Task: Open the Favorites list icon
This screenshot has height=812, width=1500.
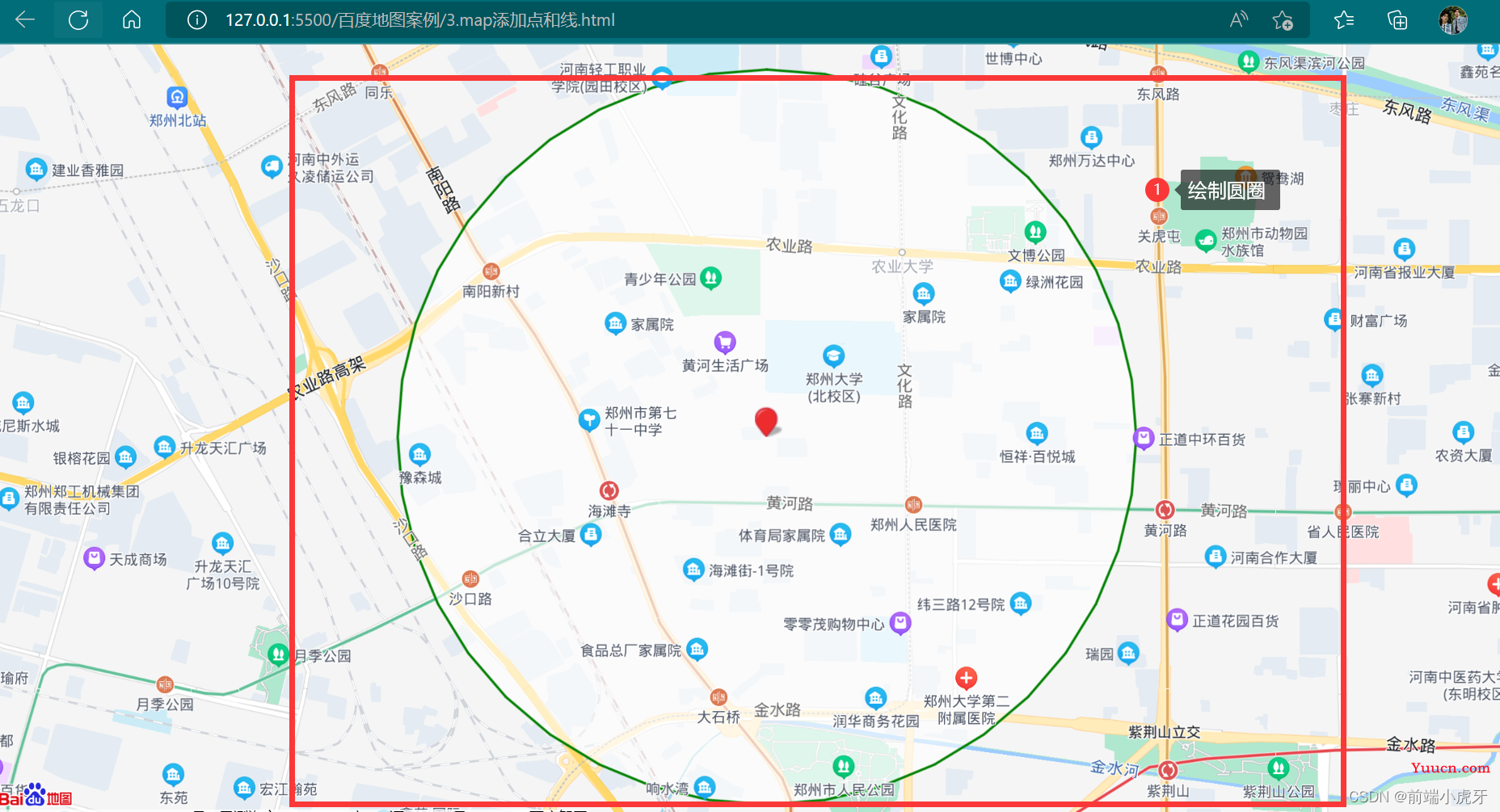Action: coord(1344,20)
